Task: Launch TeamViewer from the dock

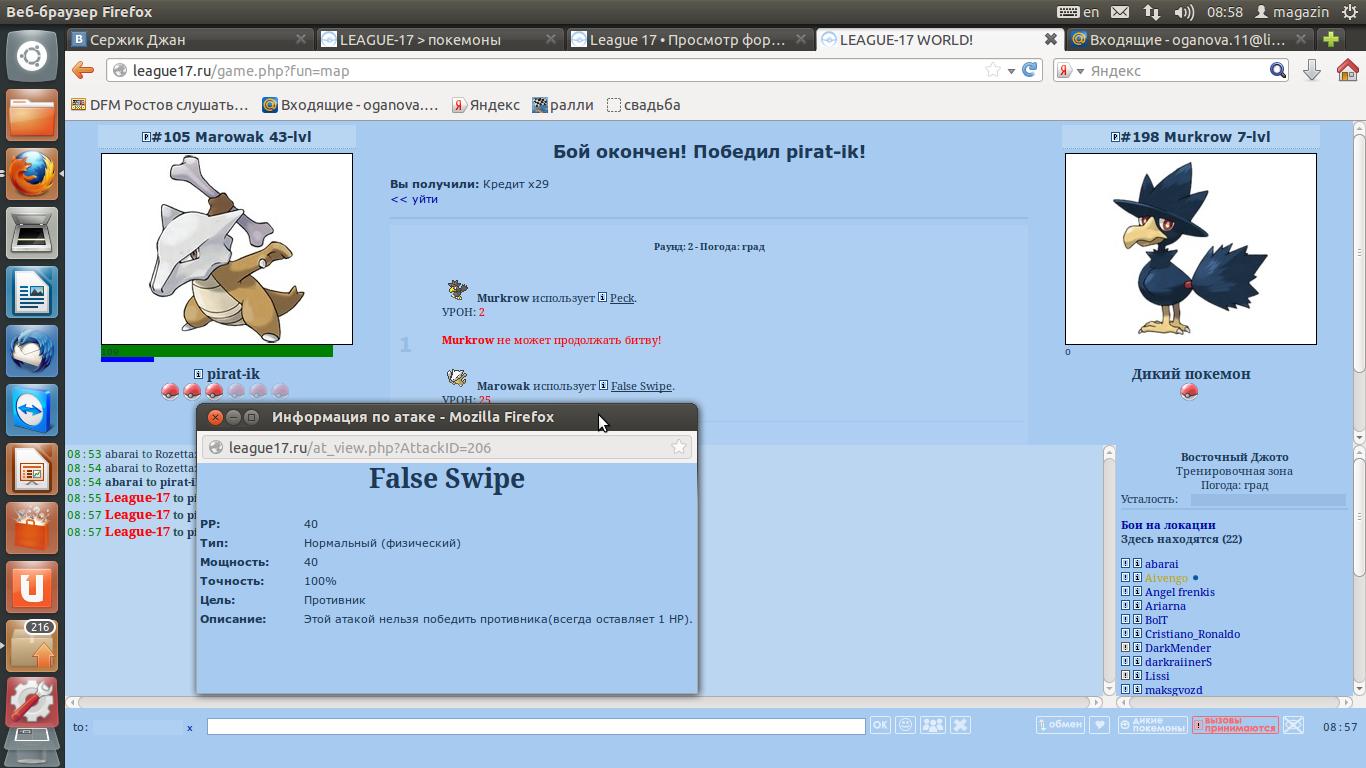Action: (x=32, y=411)
